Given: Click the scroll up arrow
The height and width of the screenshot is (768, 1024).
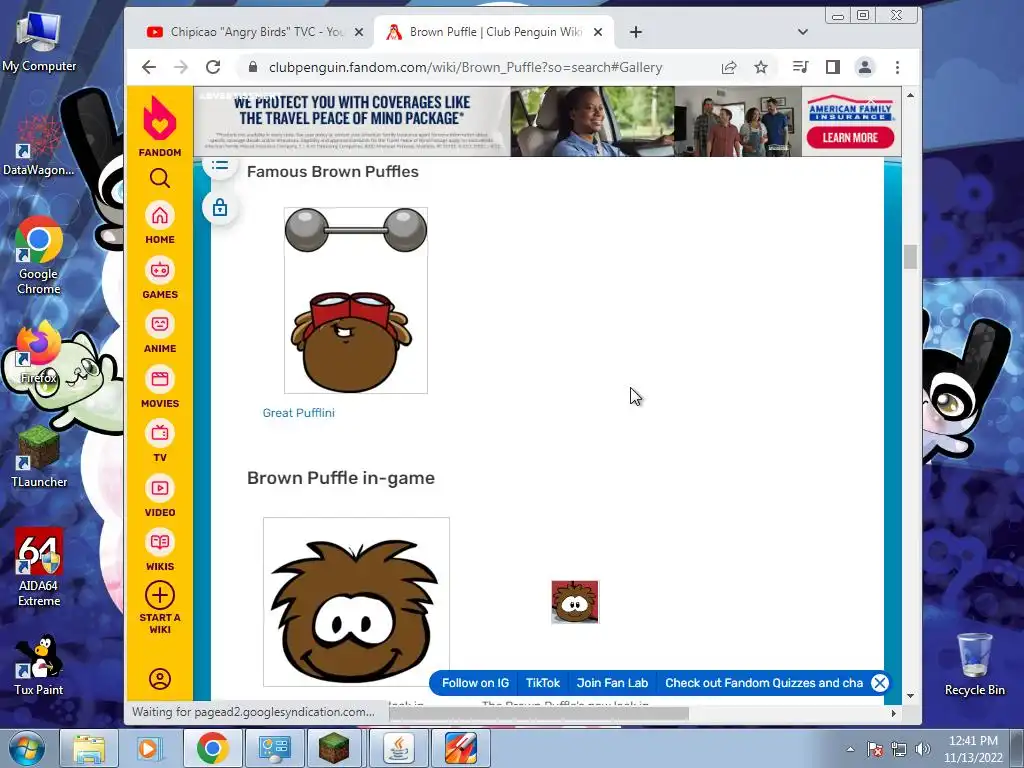Looking at the screenshot, I should (x=910, y=95).
